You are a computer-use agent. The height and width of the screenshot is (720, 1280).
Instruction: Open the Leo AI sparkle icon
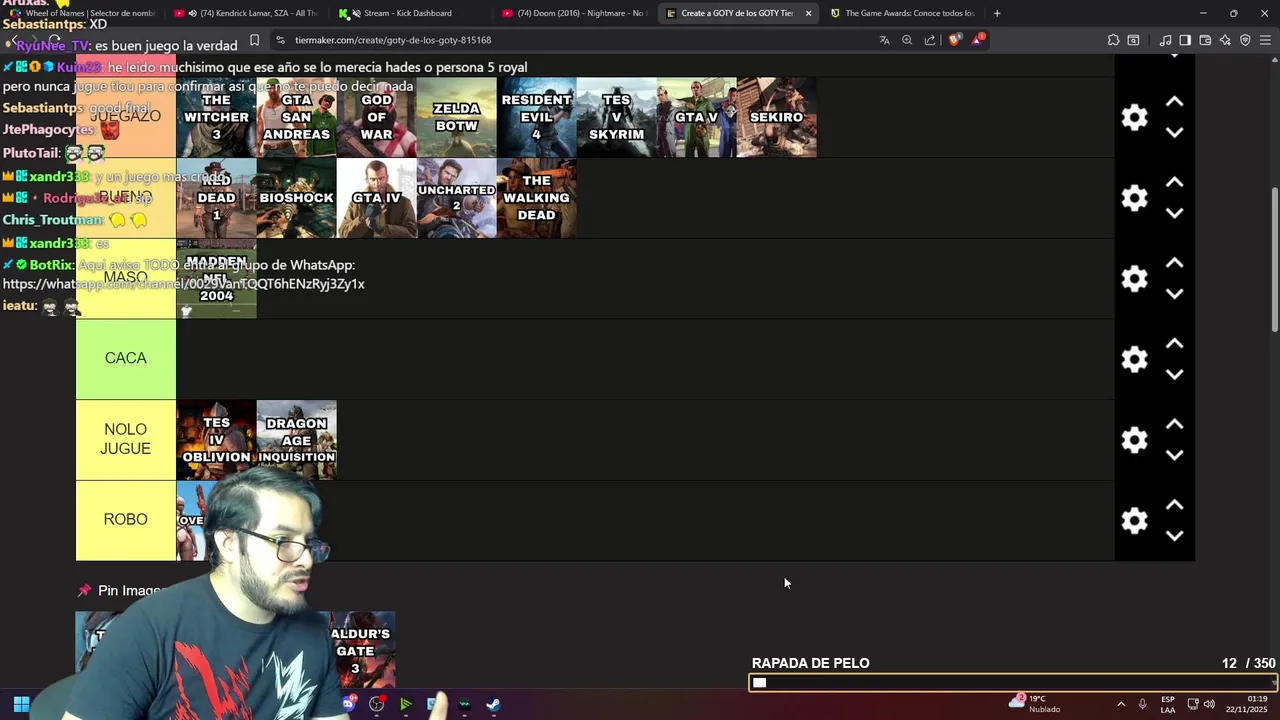[1225, 40]
